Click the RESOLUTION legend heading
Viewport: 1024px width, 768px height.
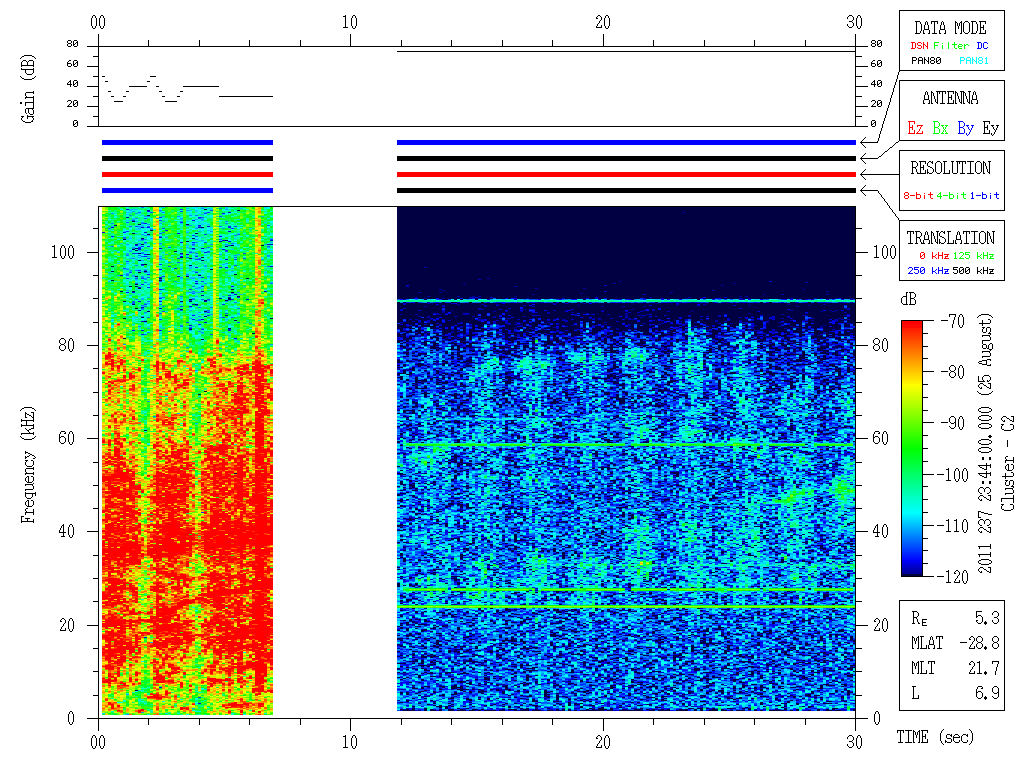tap(950, 168)
